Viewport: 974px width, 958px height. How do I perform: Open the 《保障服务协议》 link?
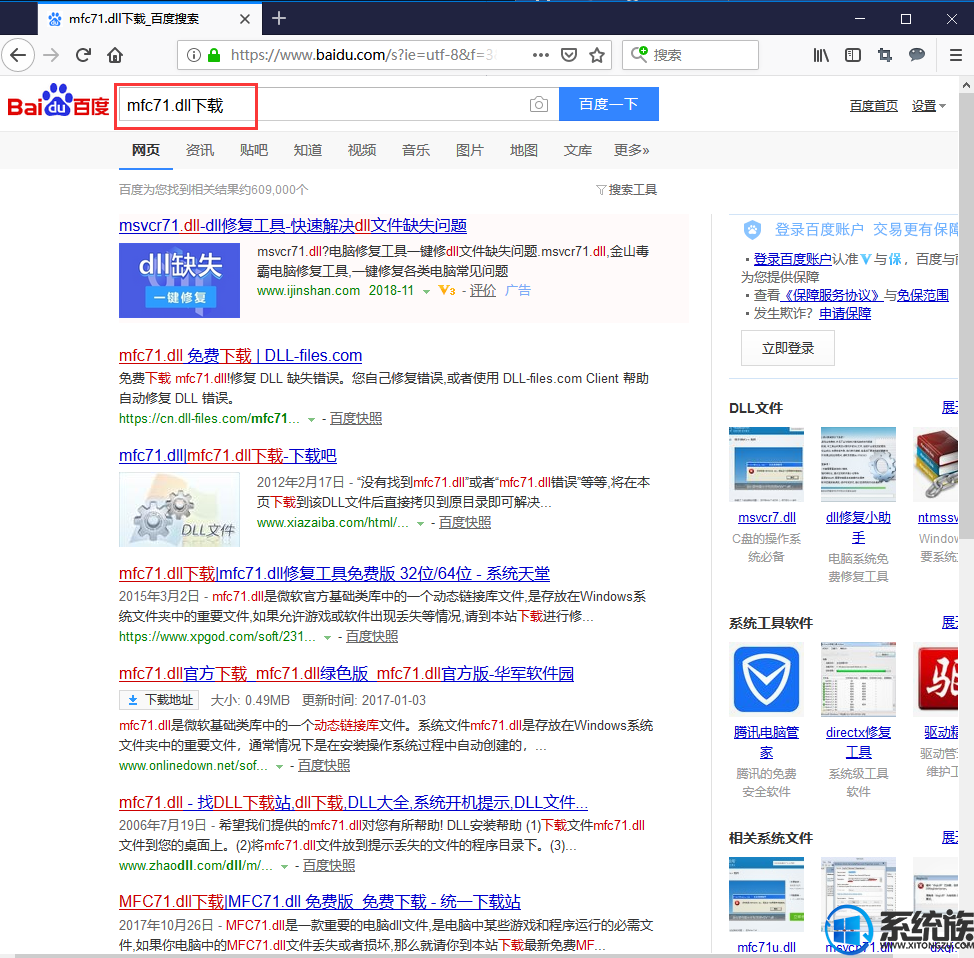[x=832, y=296]
